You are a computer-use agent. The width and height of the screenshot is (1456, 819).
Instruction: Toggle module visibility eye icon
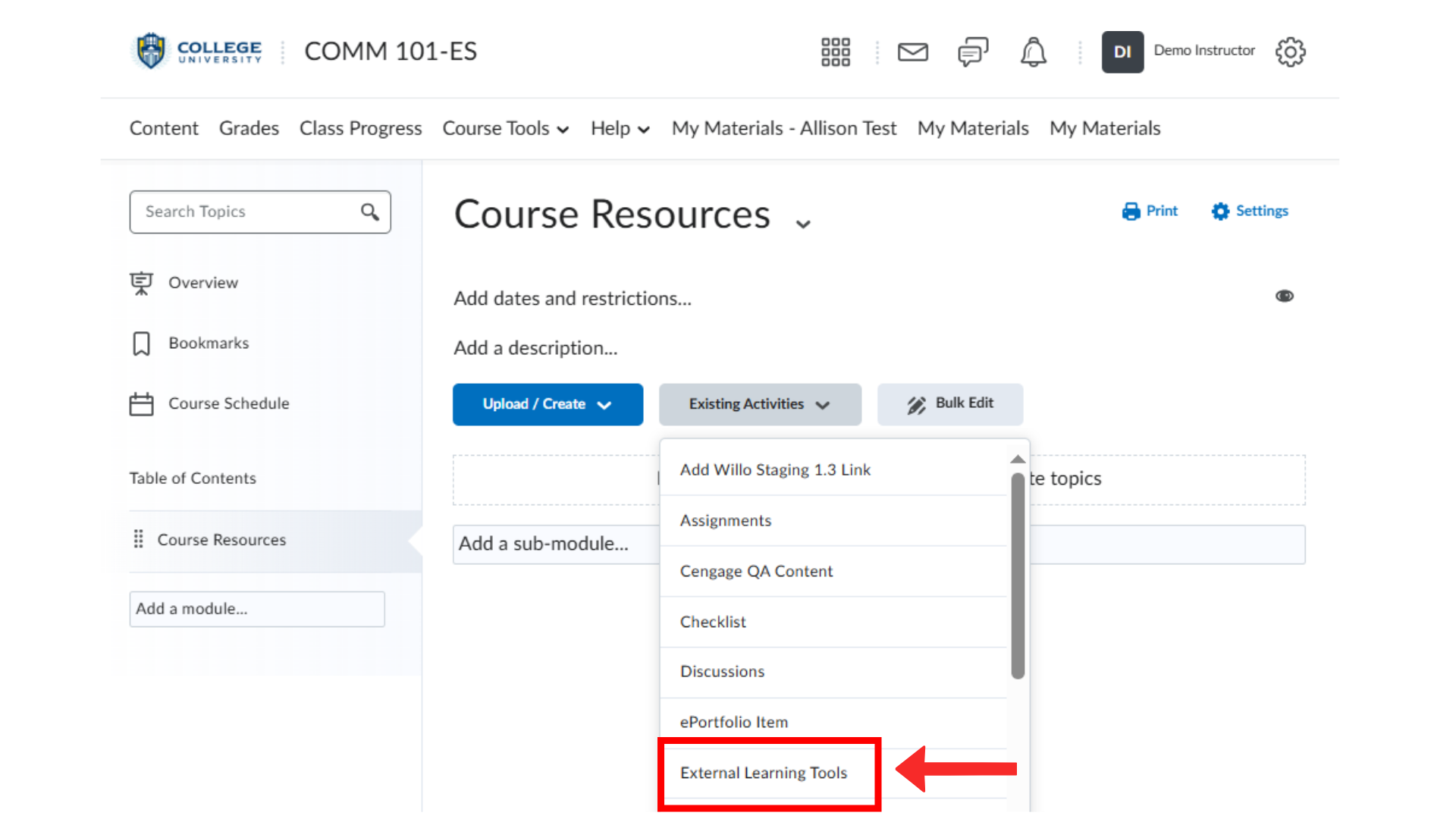(x=1284, y=296)
